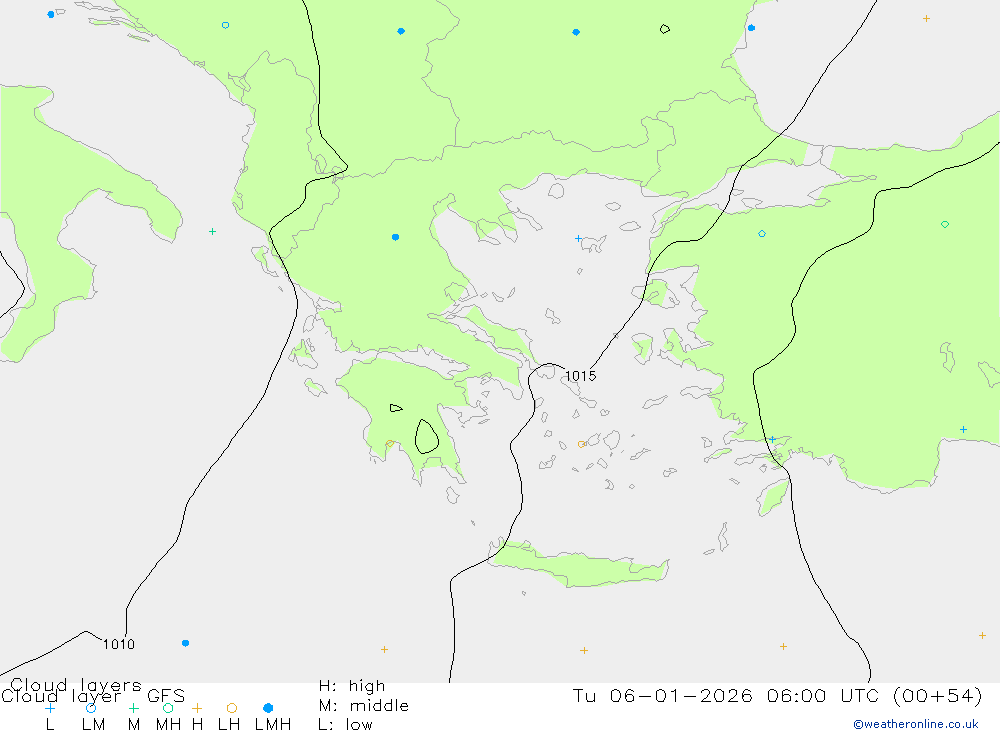Click the MH legend label text

(168, 725)
